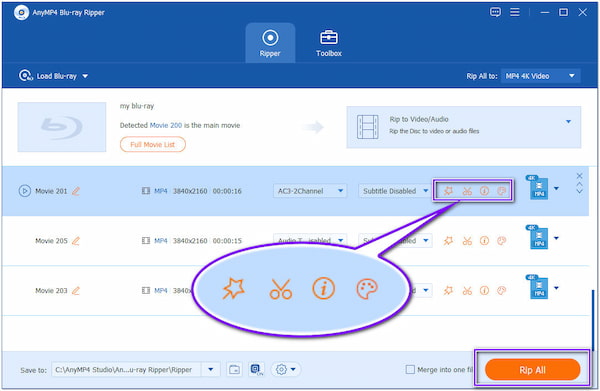Screen dimensions: 600x391
Task: Switch to the Ripper tab
Action: 270,43
